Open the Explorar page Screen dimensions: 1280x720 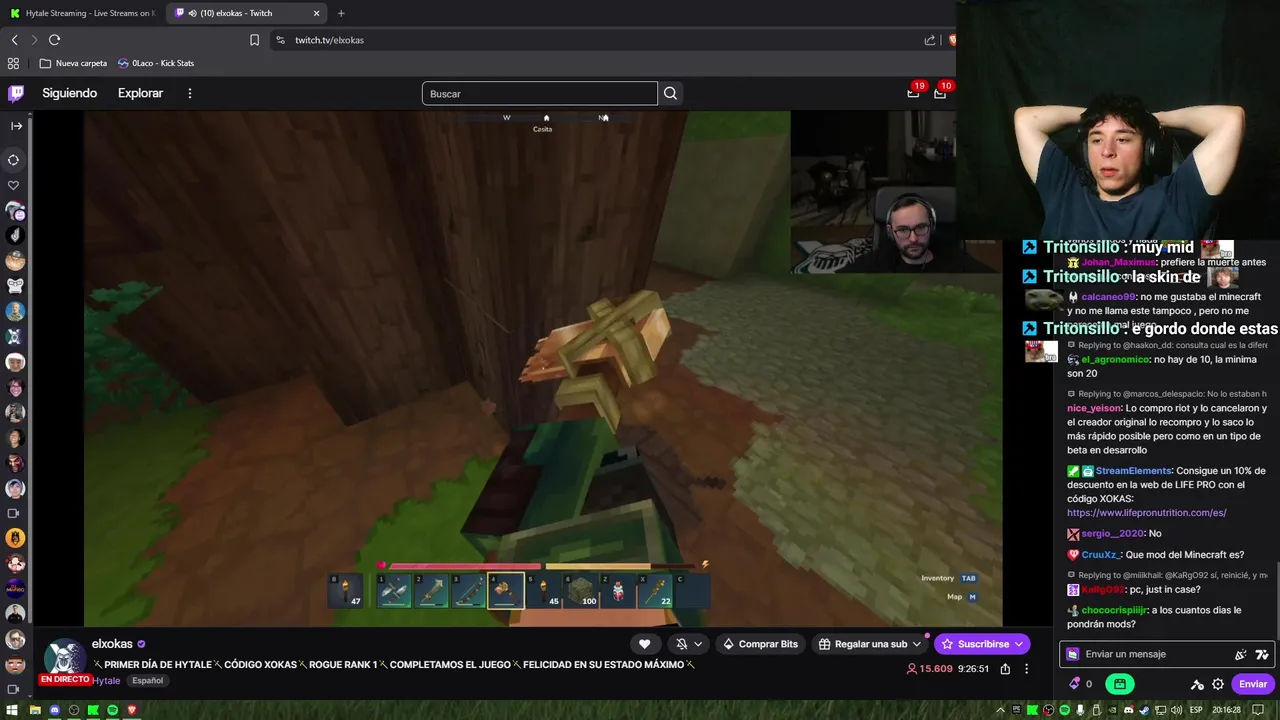tap(140, 93)
